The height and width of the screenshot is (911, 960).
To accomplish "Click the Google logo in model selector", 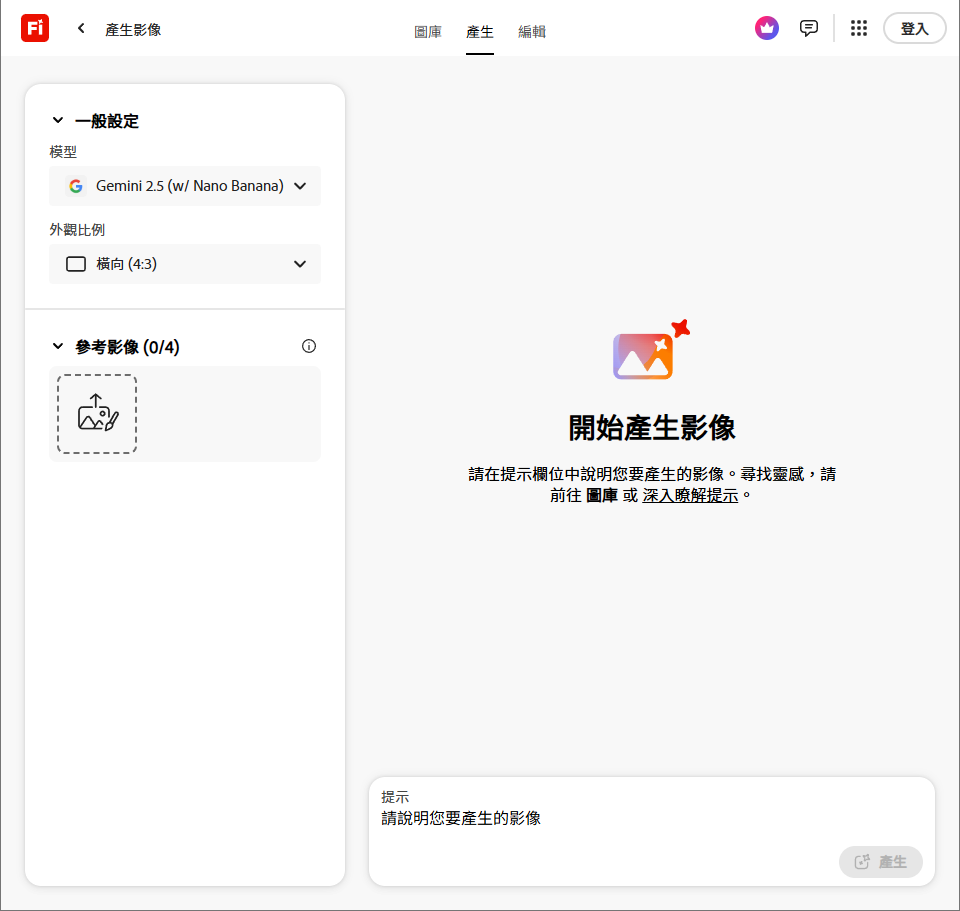I will coord(76,186).
